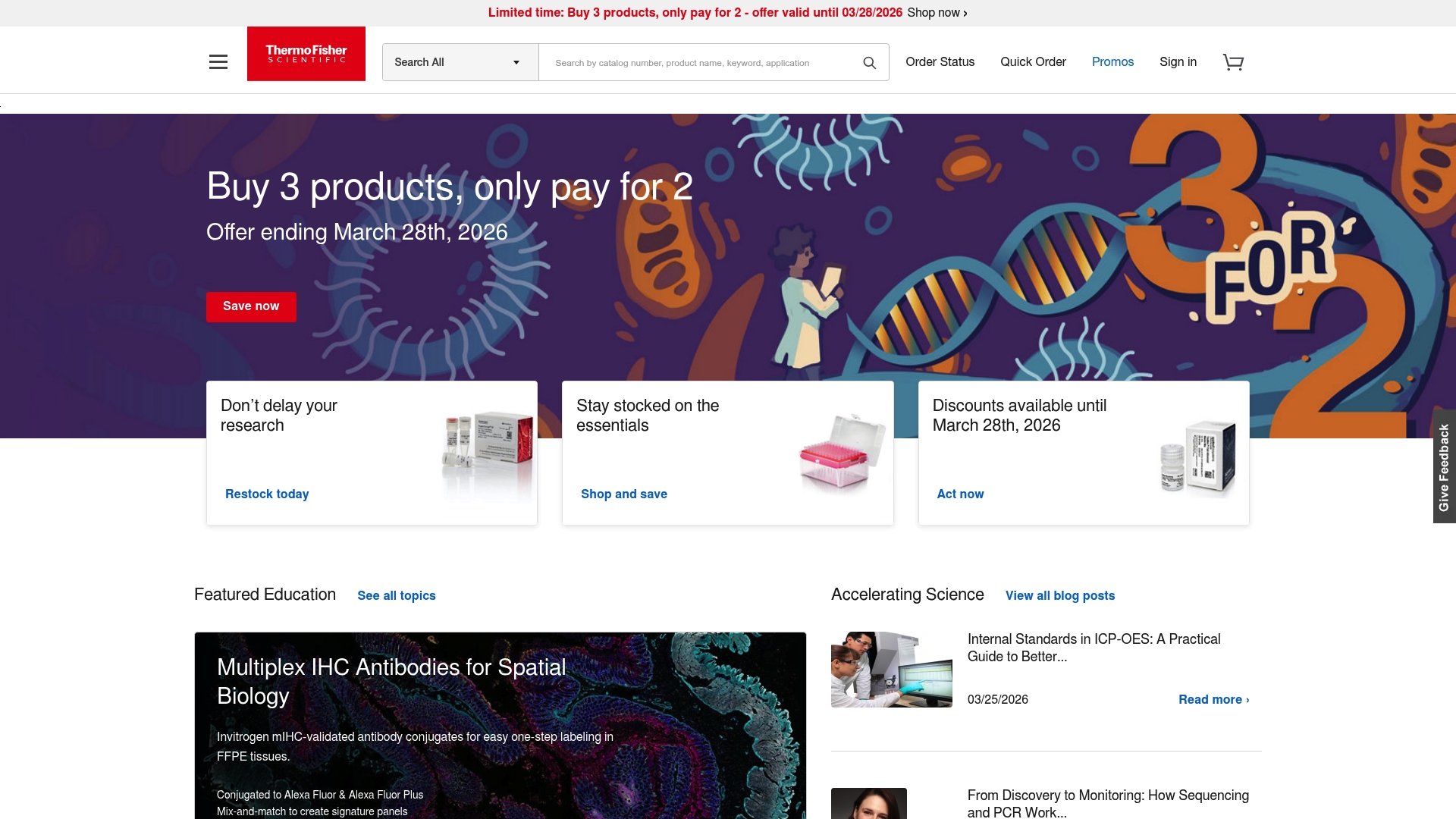The image size is (1456, 819).
Task: Click the search input field
Action: coord(698,62)
